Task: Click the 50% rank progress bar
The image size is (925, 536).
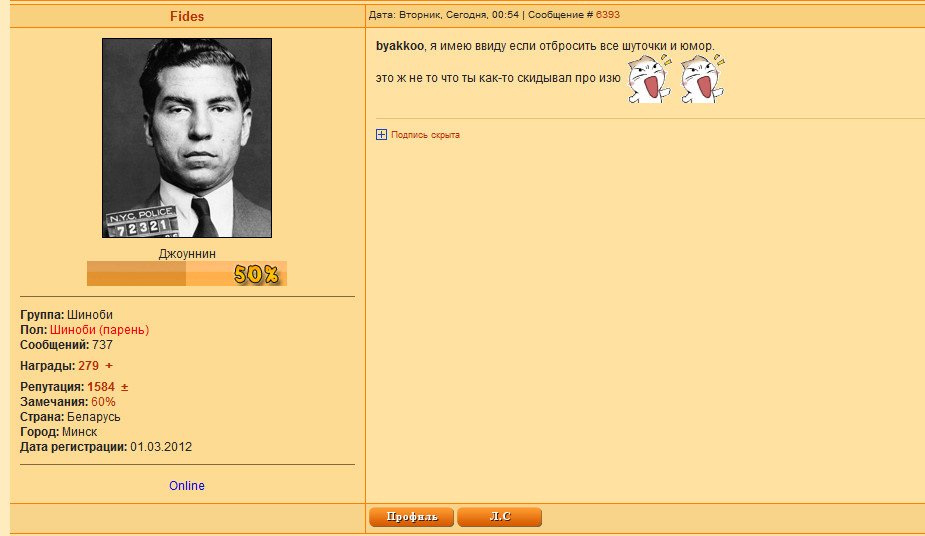Action: point(187,274)
